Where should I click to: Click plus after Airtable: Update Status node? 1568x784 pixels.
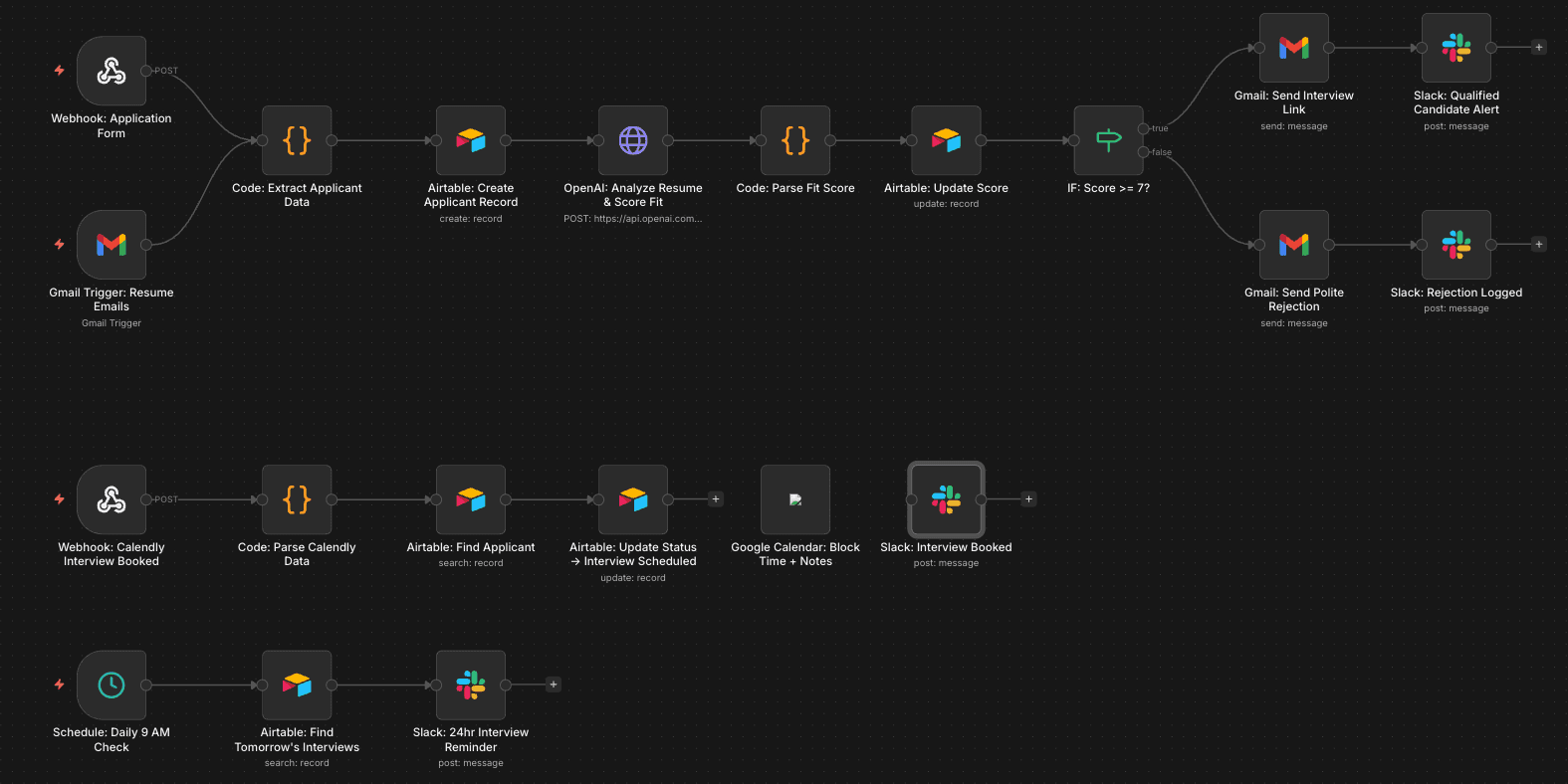(716, 499)
